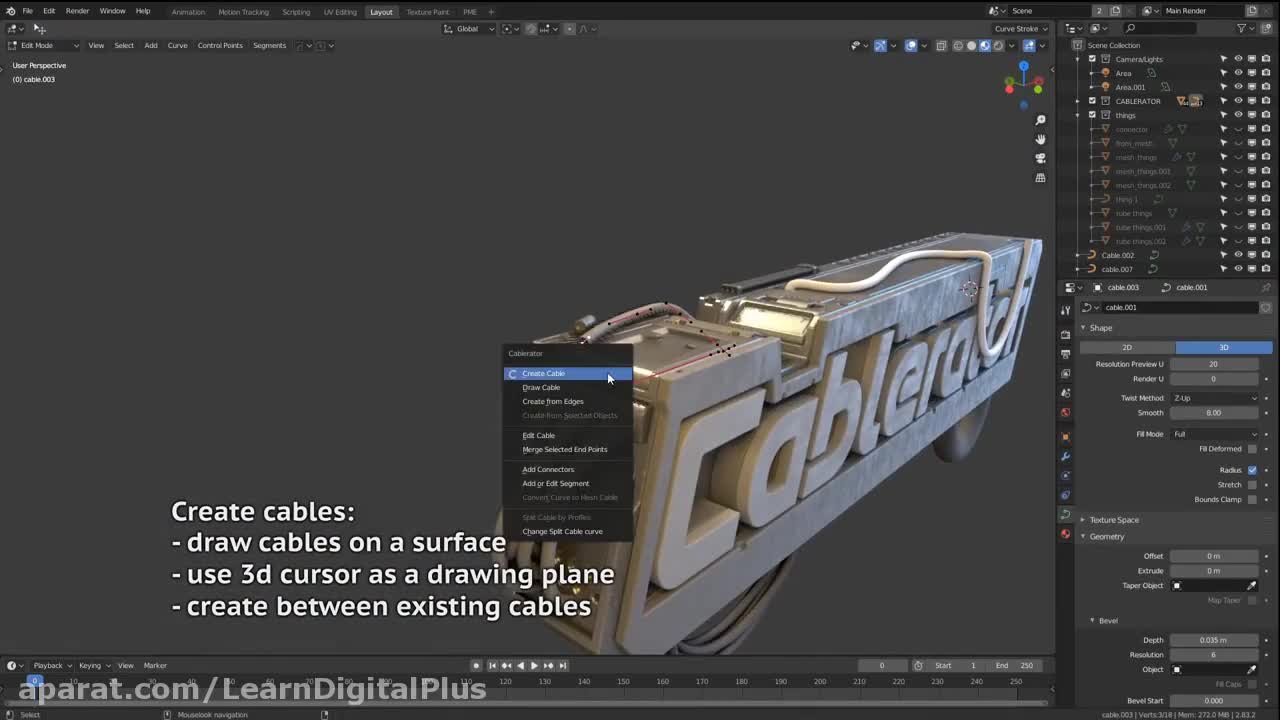1280x720 pixels.
Task: Choose Draw Cable from Cablerator menu
Action: point(541,387)
